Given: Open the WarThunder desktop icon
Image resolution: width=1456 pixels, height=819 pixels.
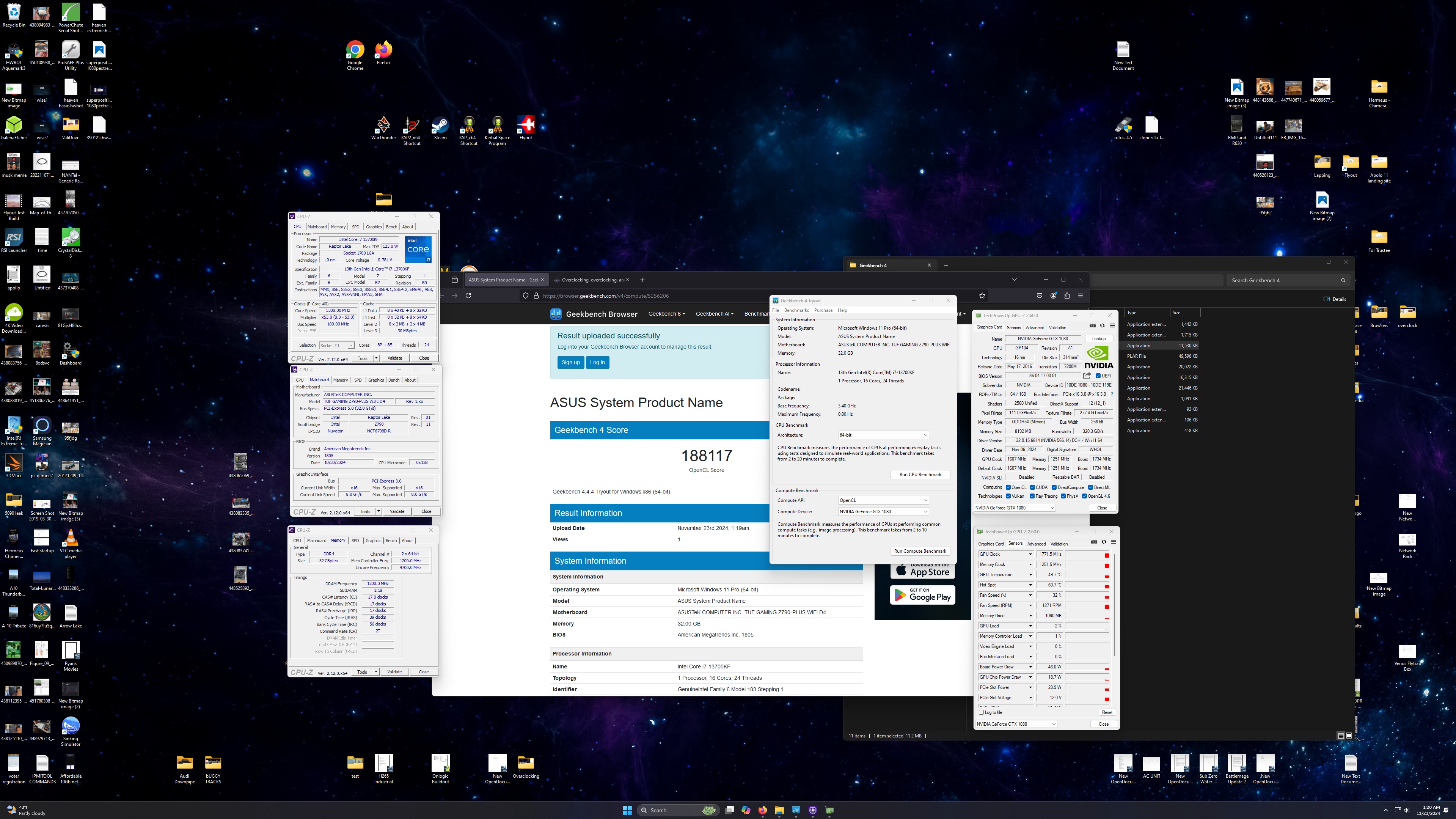Looking at the screenshot, I should tap(383, 128).
